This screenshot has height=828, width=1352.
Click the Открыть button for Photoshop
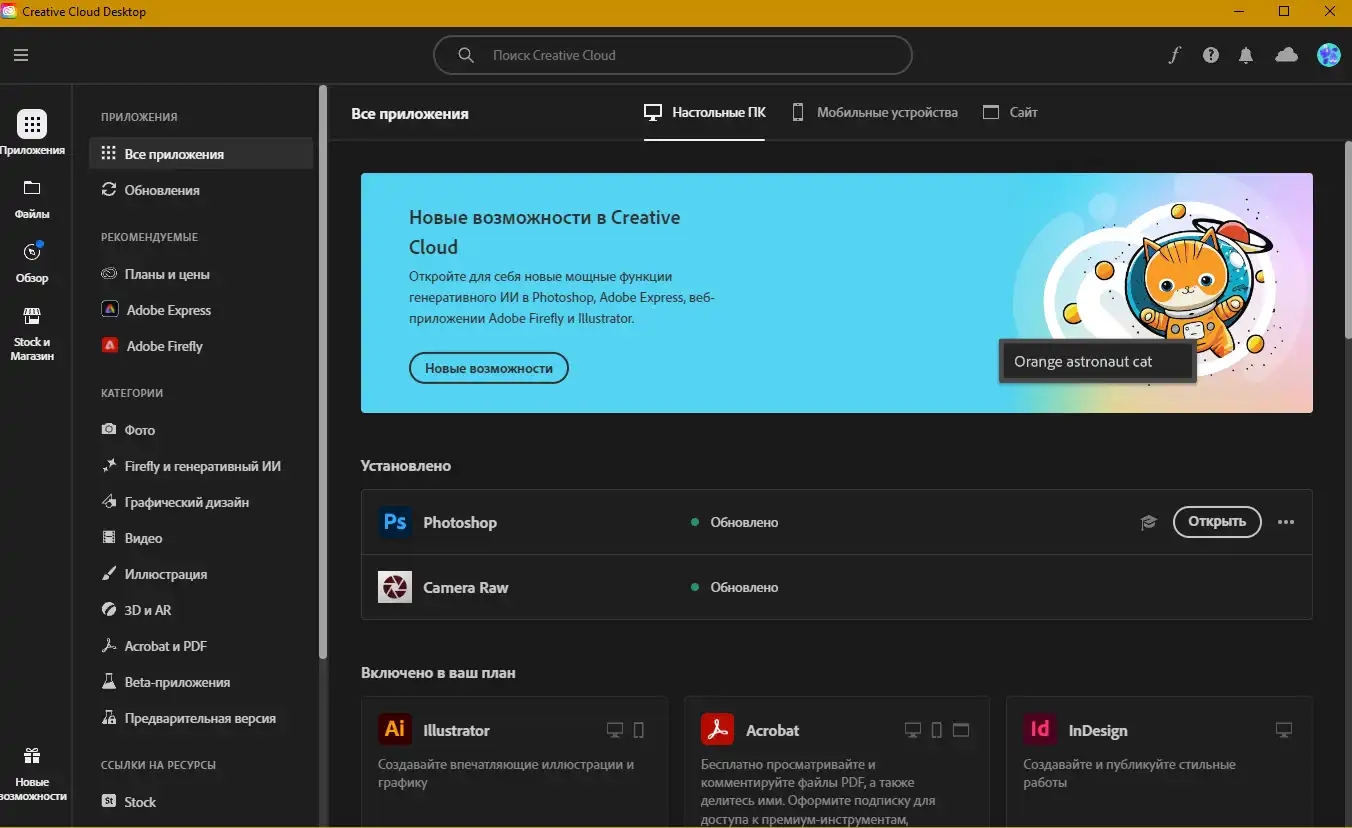1217,521
